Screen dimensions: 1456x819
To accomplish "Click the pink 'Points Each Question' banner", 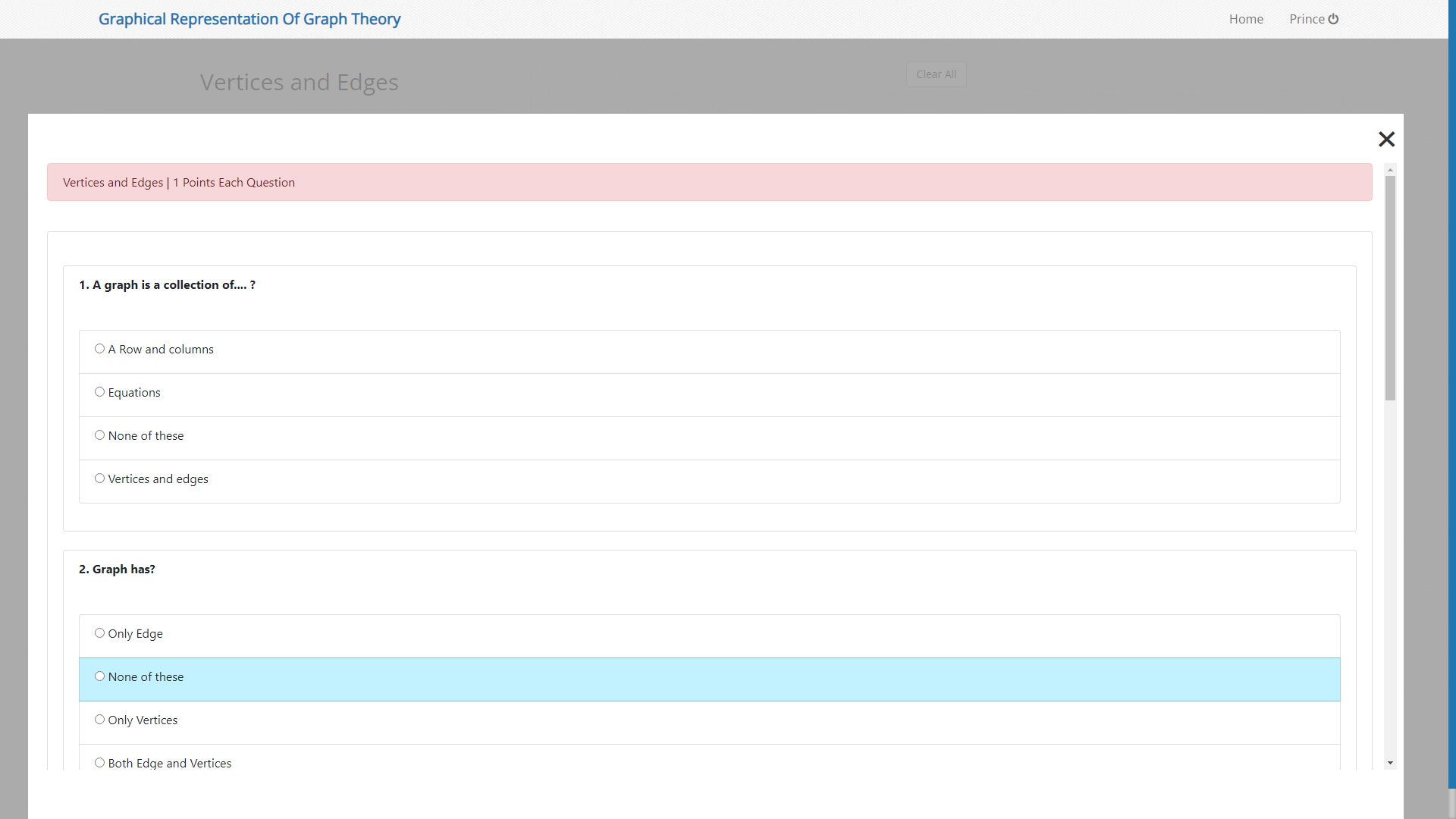I will 709,182.
